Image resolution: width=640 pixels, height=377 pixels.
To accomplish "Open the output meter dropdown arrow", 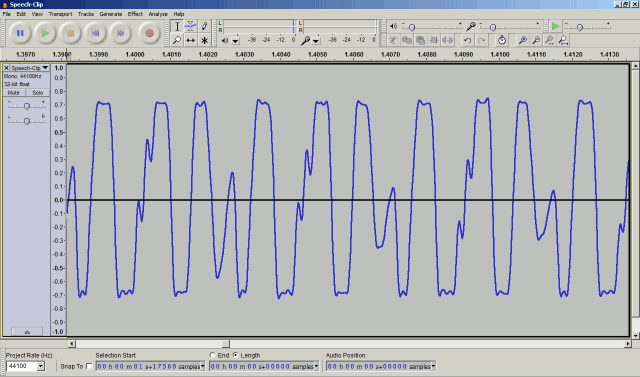I will pyautogui.click(x=235, y=41).
